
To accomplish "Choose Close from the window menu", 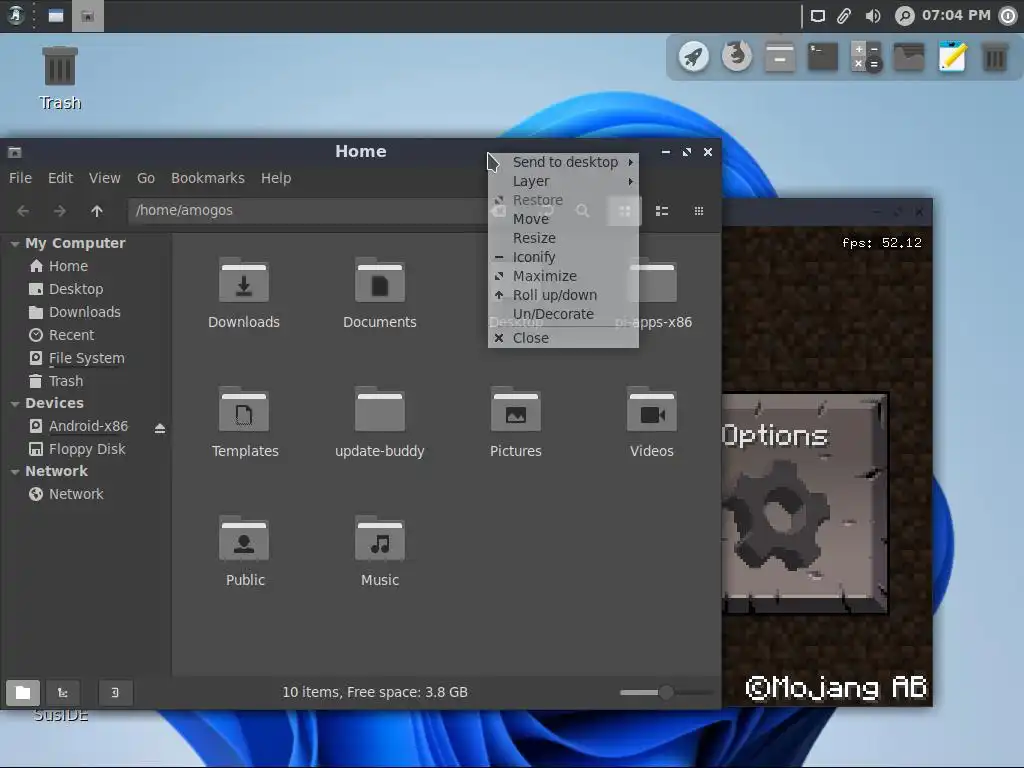I will coord(563,338).
